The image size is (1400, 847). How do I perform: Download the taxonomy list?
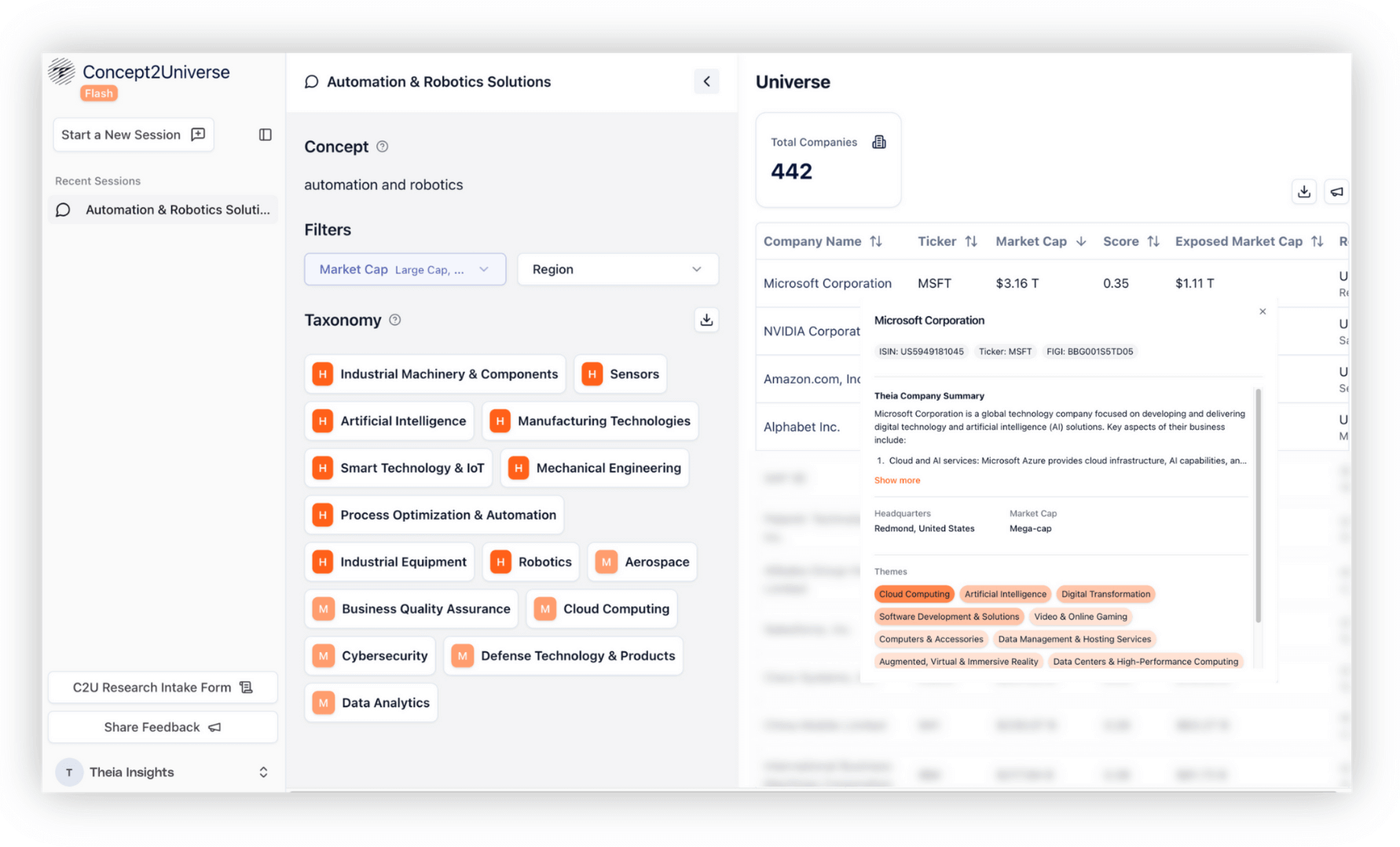click(706, 320)
